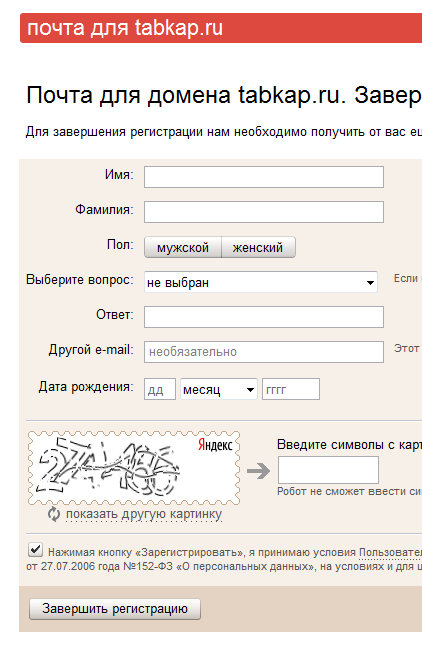Click the birth day дд field
Screen dimensions: 422x649
pyautogui.click(x=160, y=389)
